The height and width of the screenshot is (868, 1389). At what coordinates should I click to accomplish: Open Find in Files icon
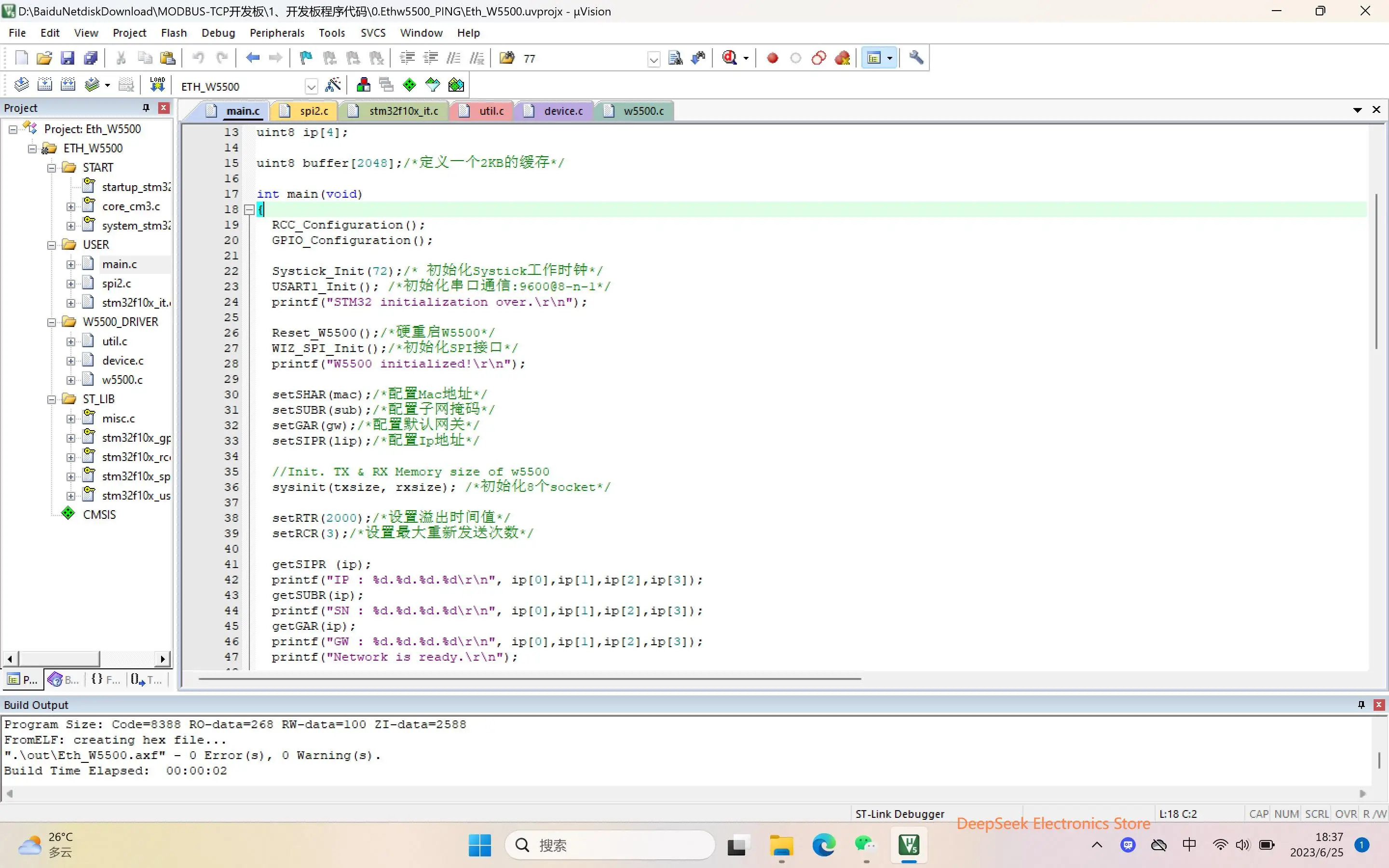pos(507,58)
